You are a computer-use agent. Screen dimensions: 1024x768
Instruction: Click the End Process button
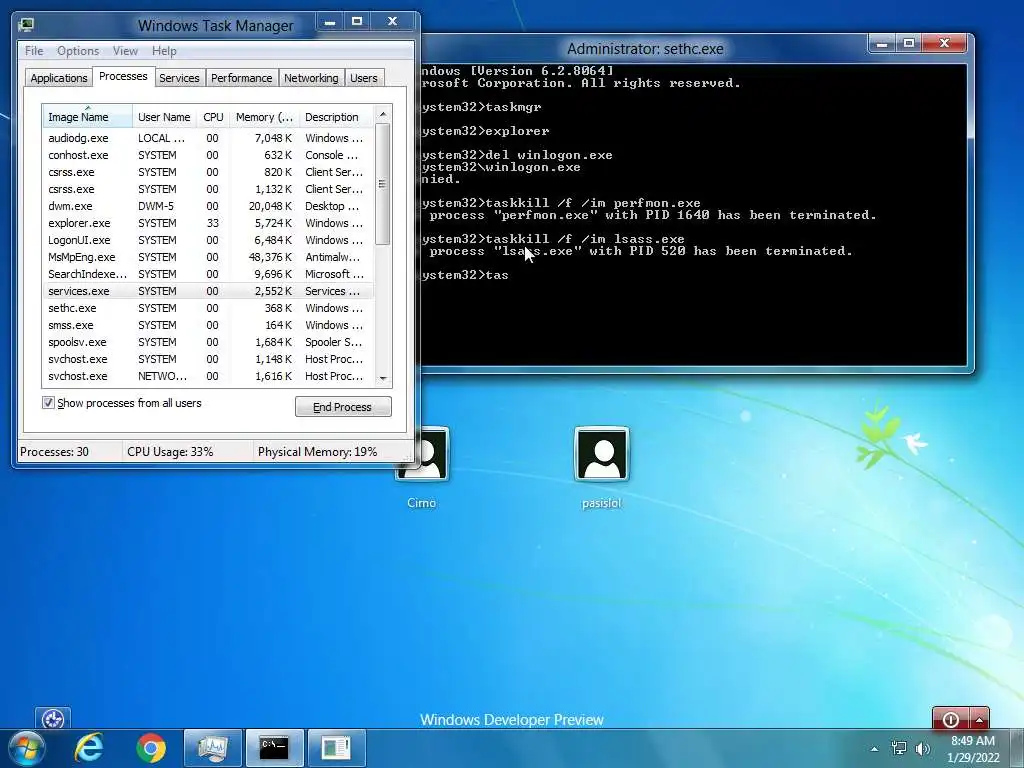click(343, 407)
